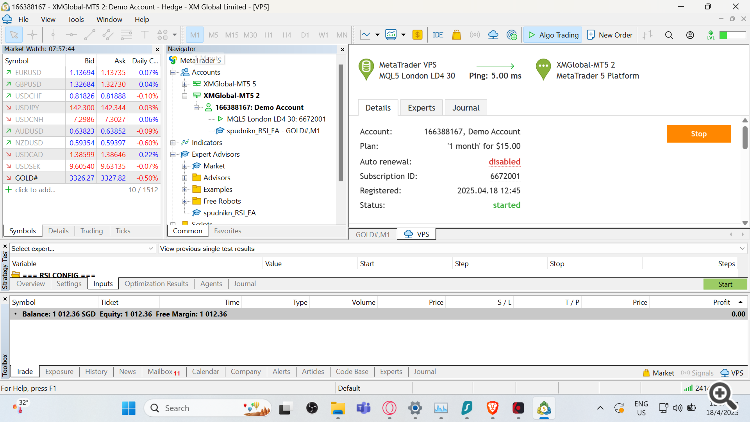Open the Select expert dropdown
Viewport: 750px width, 422px height.
(81, 248)
